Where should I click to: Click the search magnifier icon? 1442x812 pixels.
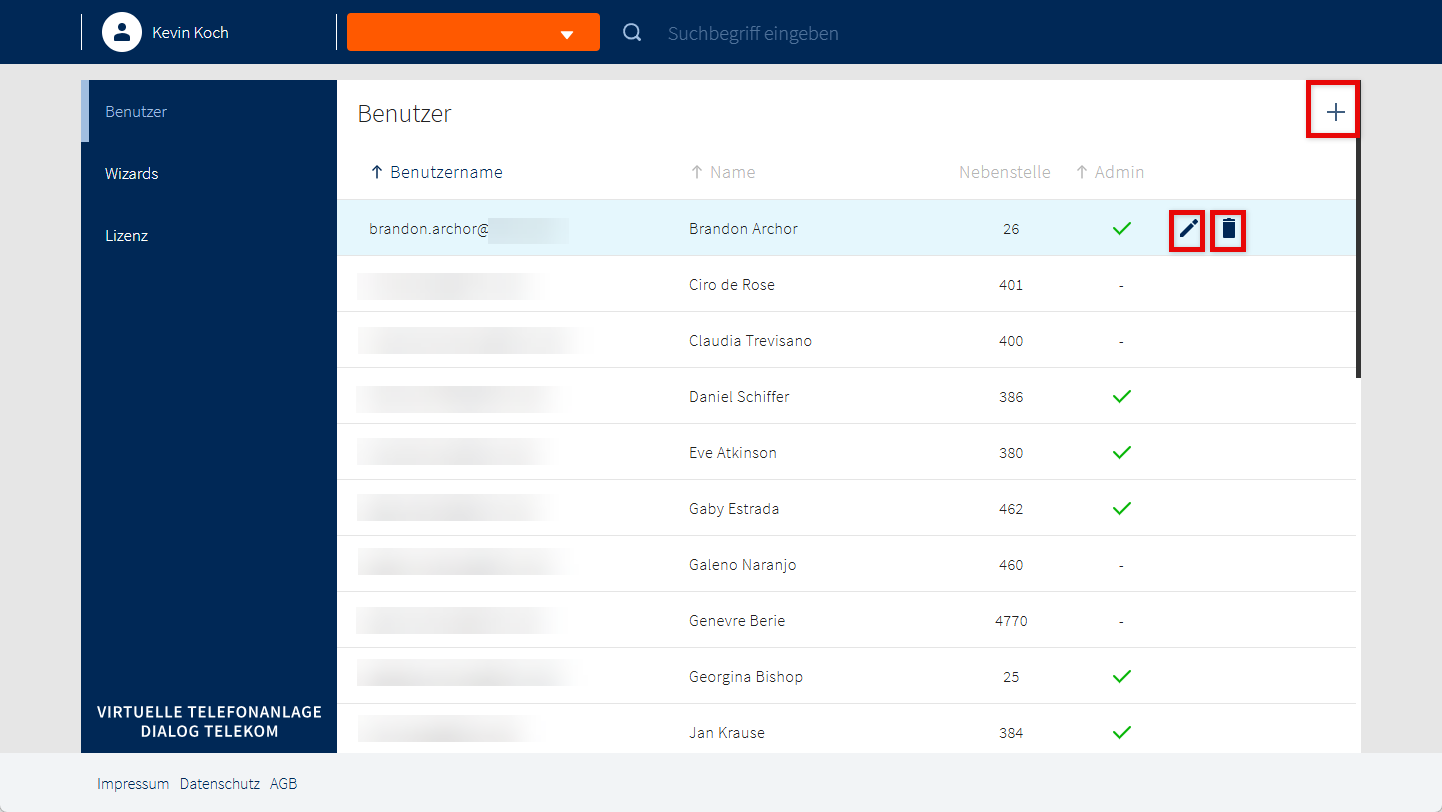(631, 32)
